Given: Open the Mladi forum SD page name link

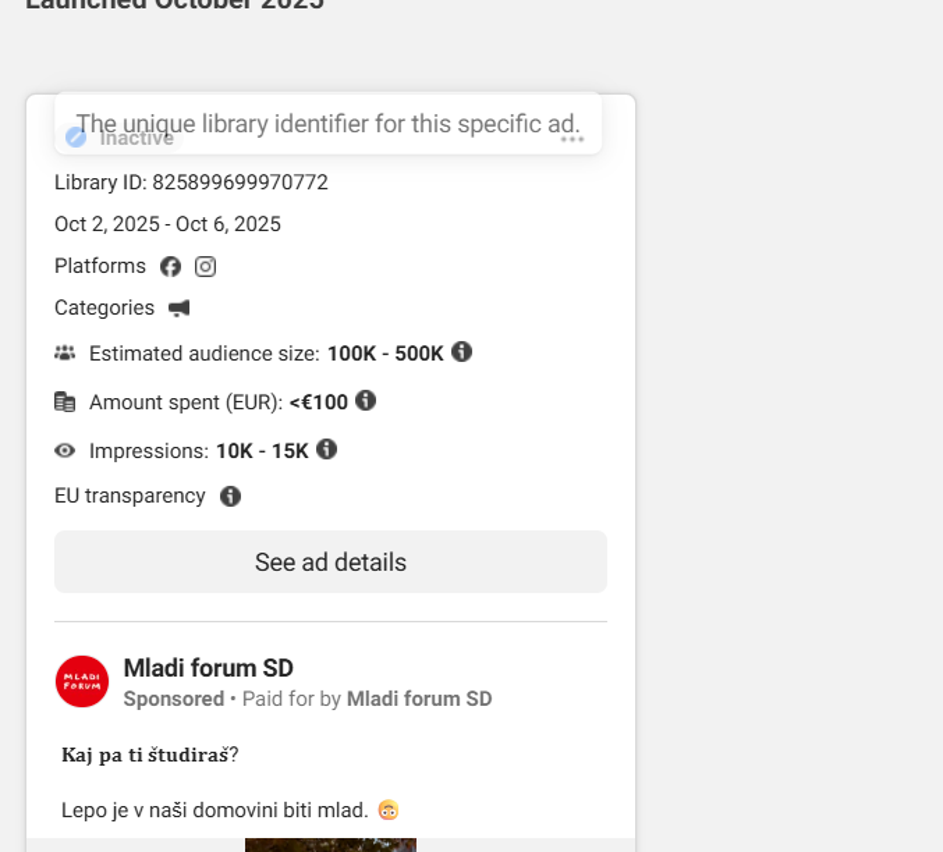Looking at the screenshot, I should click(208, 668).
